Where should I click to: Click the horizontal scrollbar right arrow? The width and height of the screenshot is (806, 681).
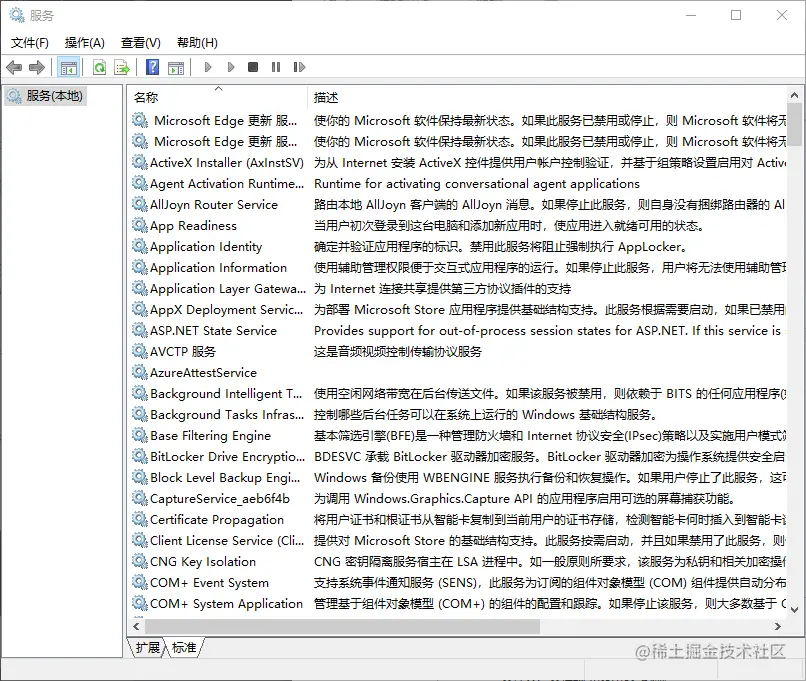(x=778, y=627)
